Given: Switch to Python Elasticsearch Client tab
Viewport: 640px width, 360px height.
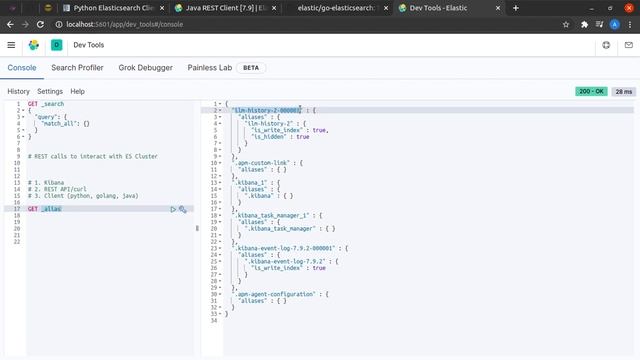Looking at the screenshot, I should click(113, 8).
